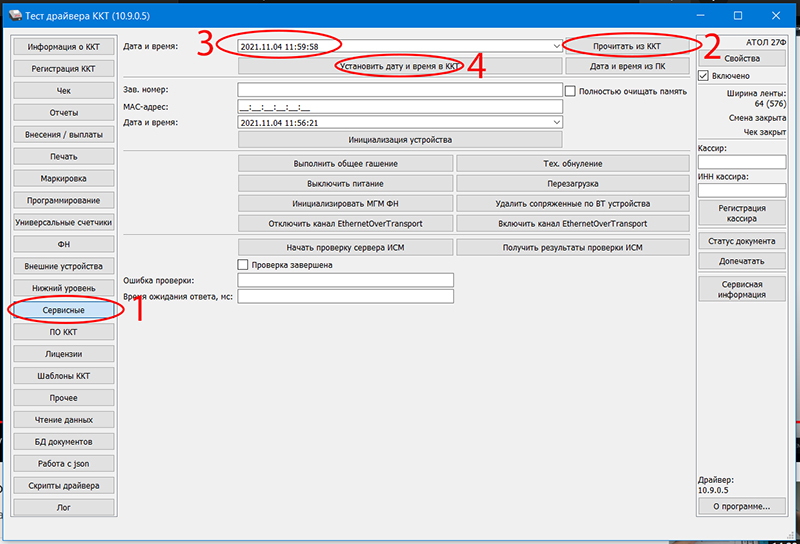Focus the MAC-адрес input field
The width and height of the screenshot is (800, 544).
(x=400, y=106)
